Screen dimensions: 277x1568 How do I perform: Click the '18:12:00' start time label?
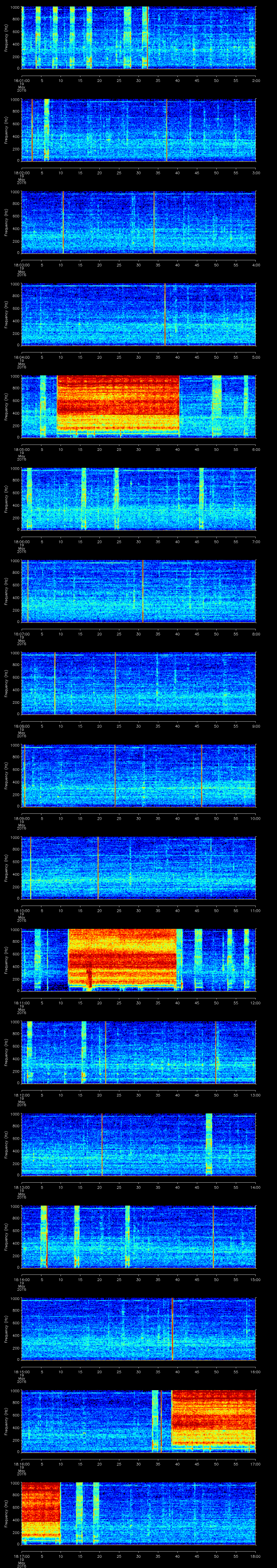click(x=21, y=1095)
